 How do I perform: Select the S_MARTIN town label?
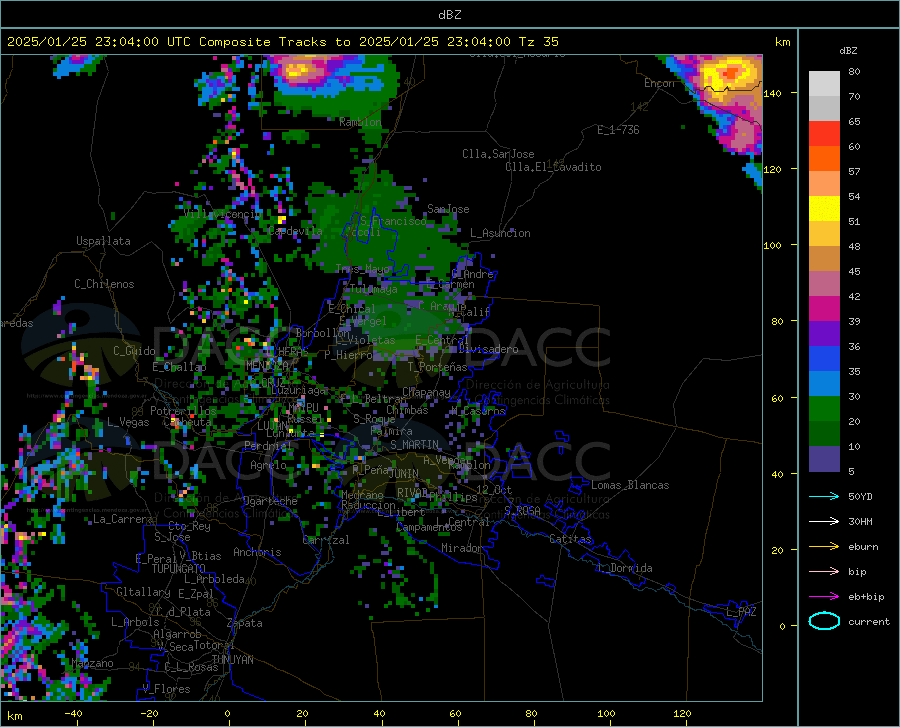point(414,445)
